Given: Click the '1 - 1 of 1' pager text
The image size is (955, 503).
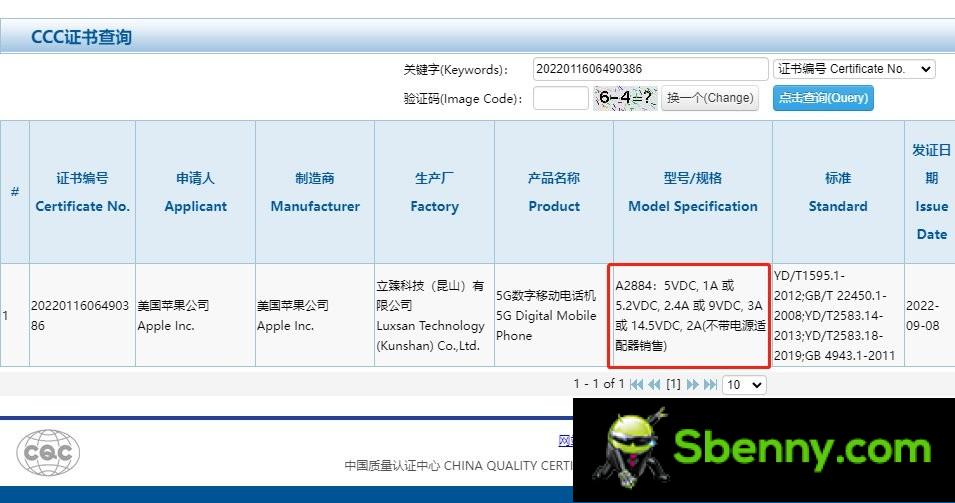Looking at the screenshot, I should pos(599,384).
